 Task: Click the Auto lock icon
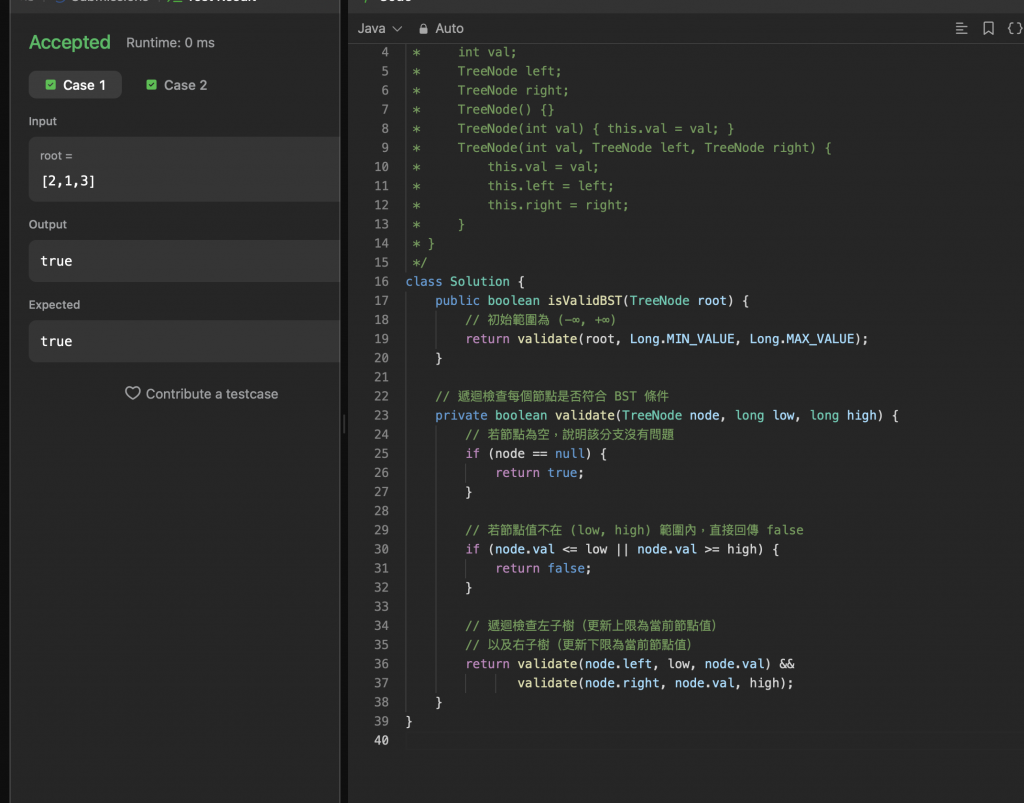click(x=423, y=29)
